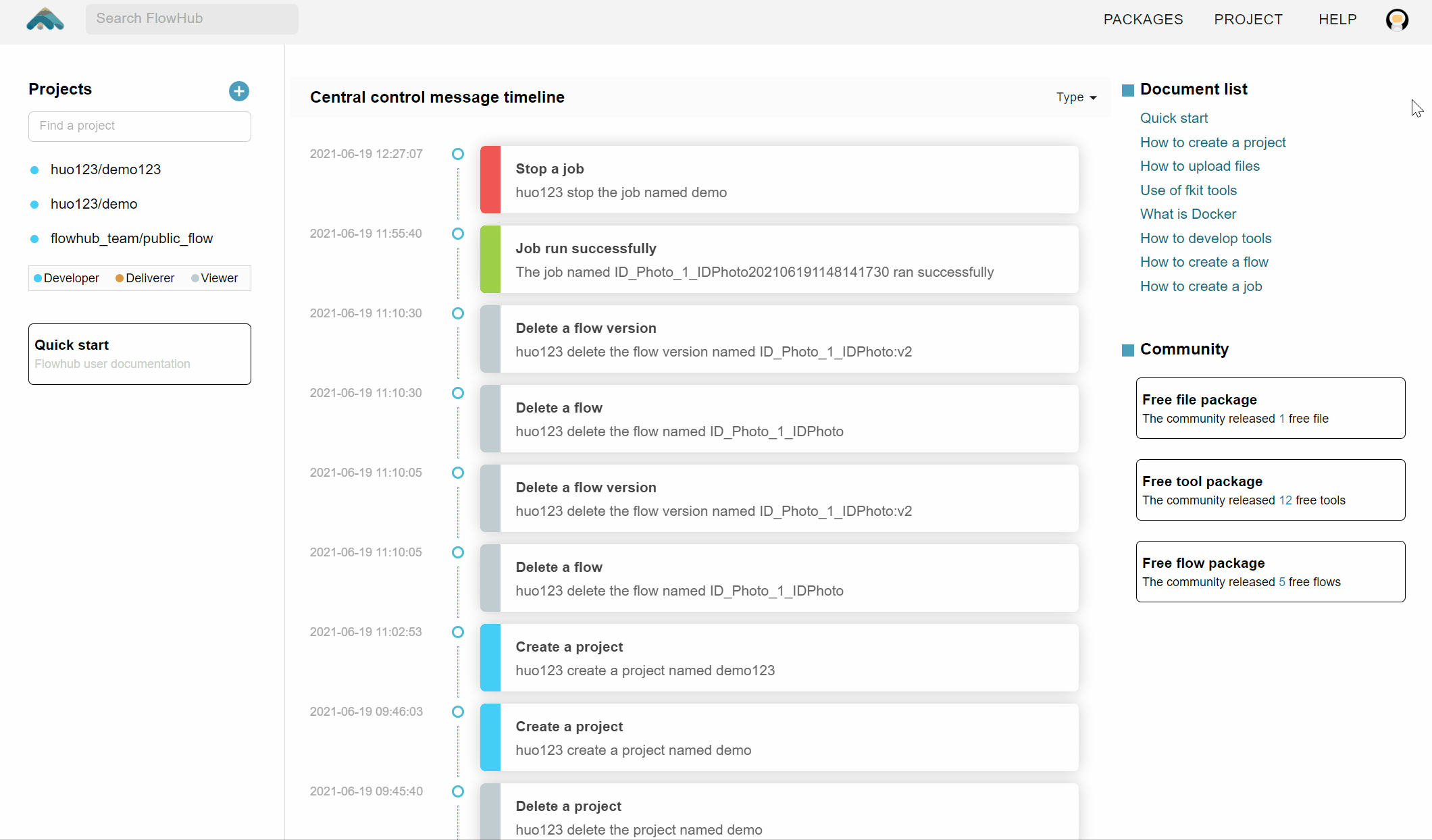1432x840 pixels.
Task: Open the user avatar profile menu
Action: pyautogui.click(x=1397, y=20)
